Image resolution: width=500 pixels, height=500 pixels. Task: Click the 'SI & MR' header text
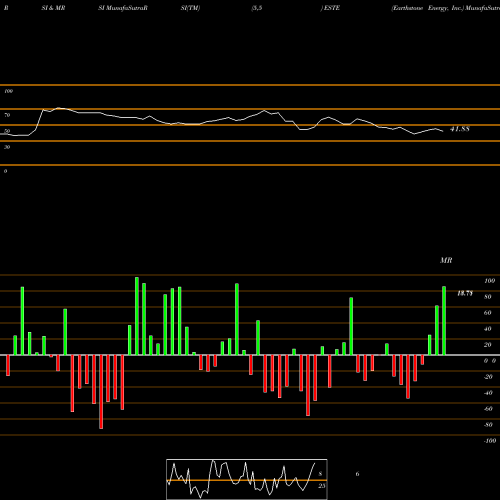coord(53,8)
